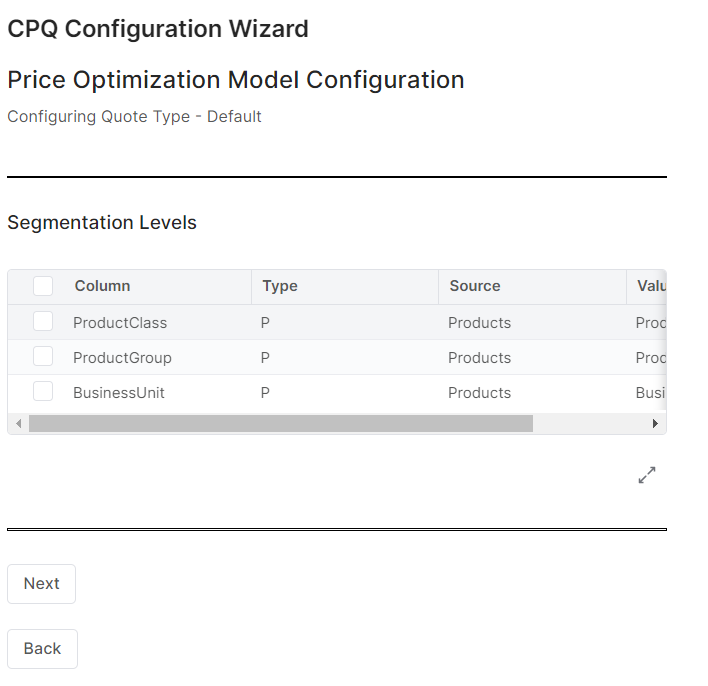Click the Products source cell for ProductClass
The image size is (708, 686).
tap(479, 323)
